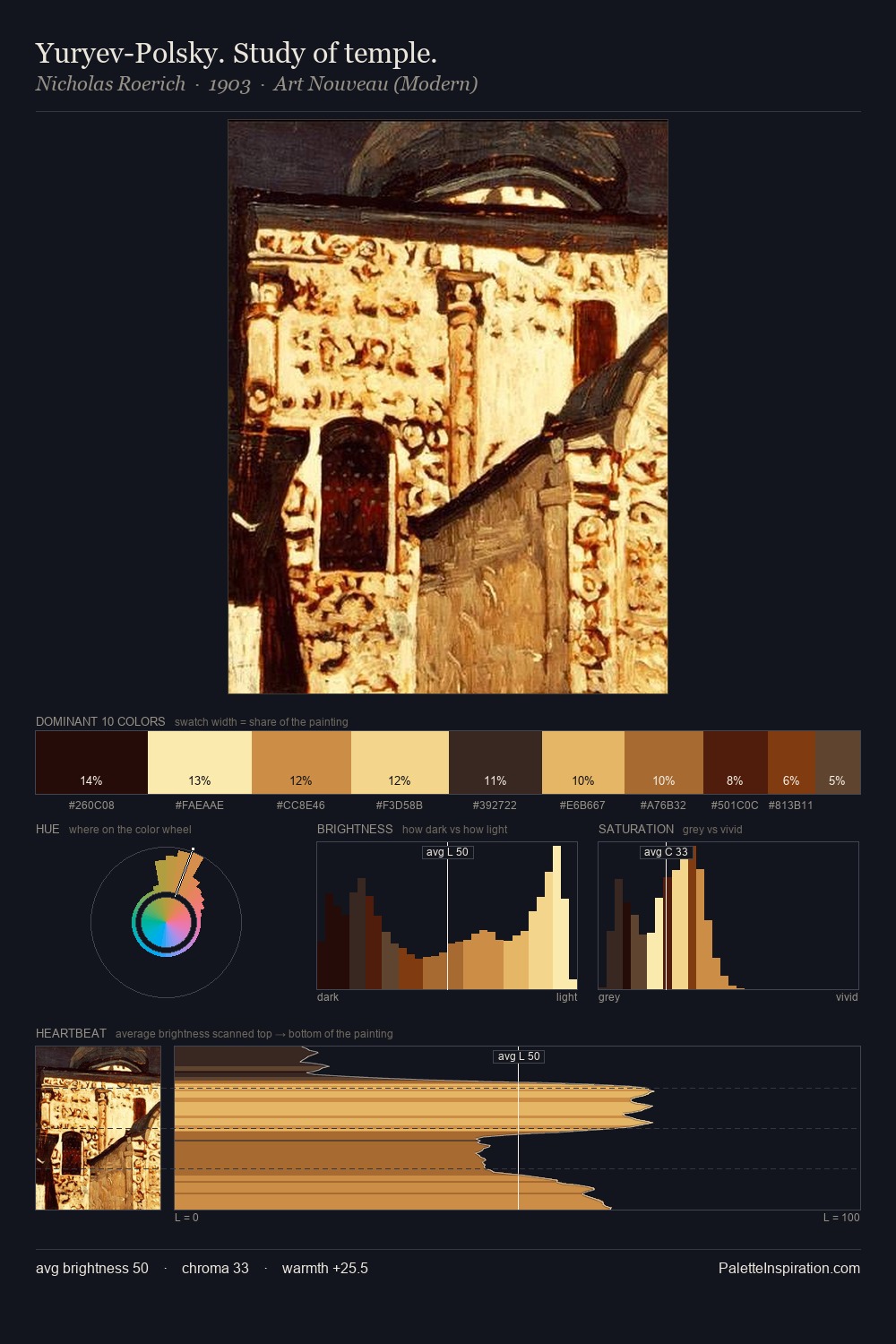Viewport: 896px width, 1344px height.
Task: Click the "warmth +25.5" footer stat
Action: [325, 1268]
